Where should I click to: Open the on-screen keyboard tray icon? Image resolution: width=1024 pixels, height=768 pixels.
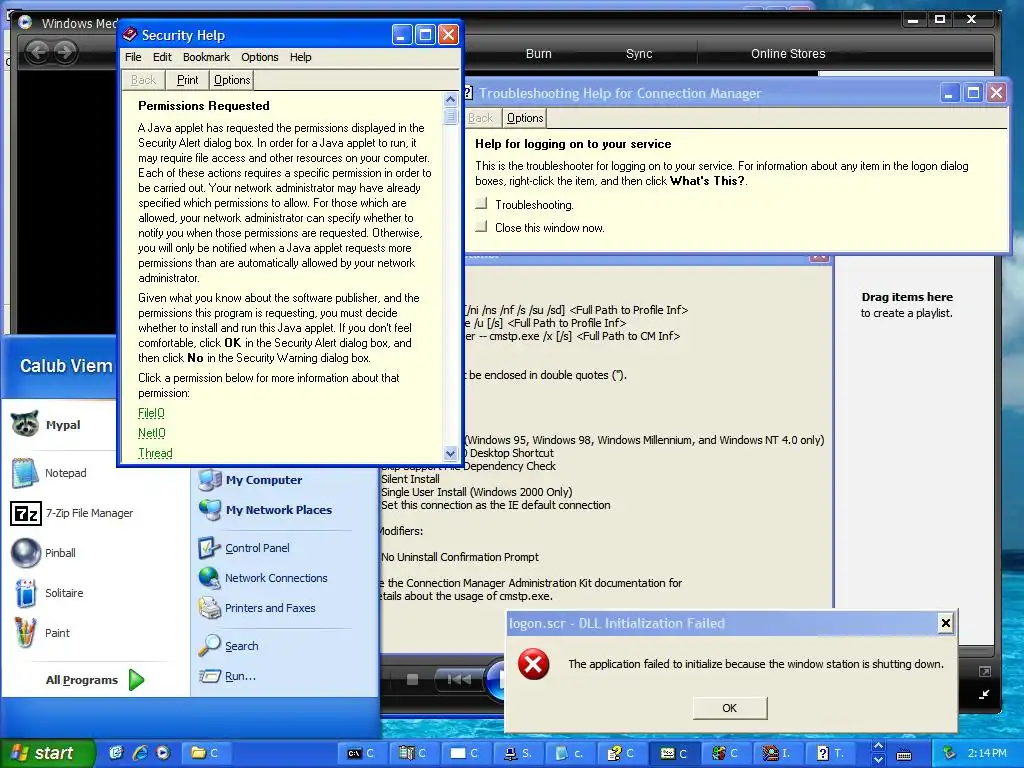pyautogui.click(x=904, y=755)
